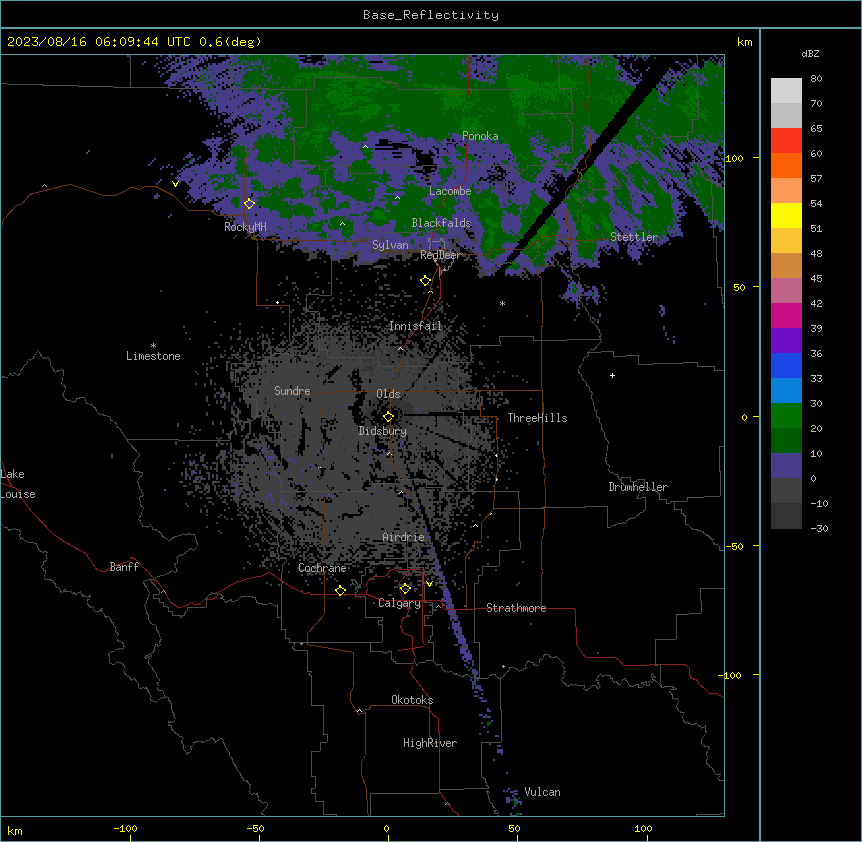Click the yellow diamond marker south of RedDeer
Image resolution: width=862 pixels, height=842 pixels.
(425, 281)
